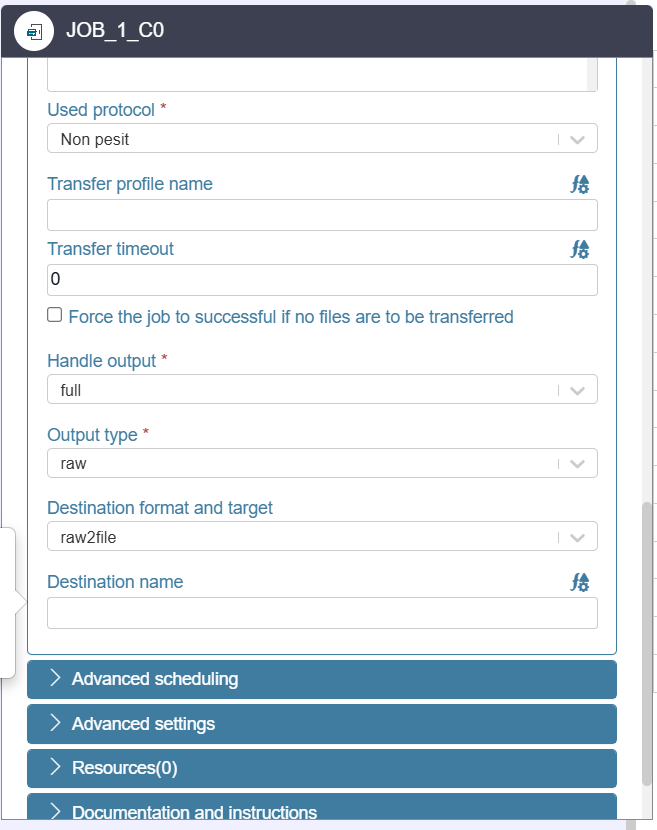Viewport: 657px width, 830px height.
Task: Click the Destination name label
Action: point(115,582)
